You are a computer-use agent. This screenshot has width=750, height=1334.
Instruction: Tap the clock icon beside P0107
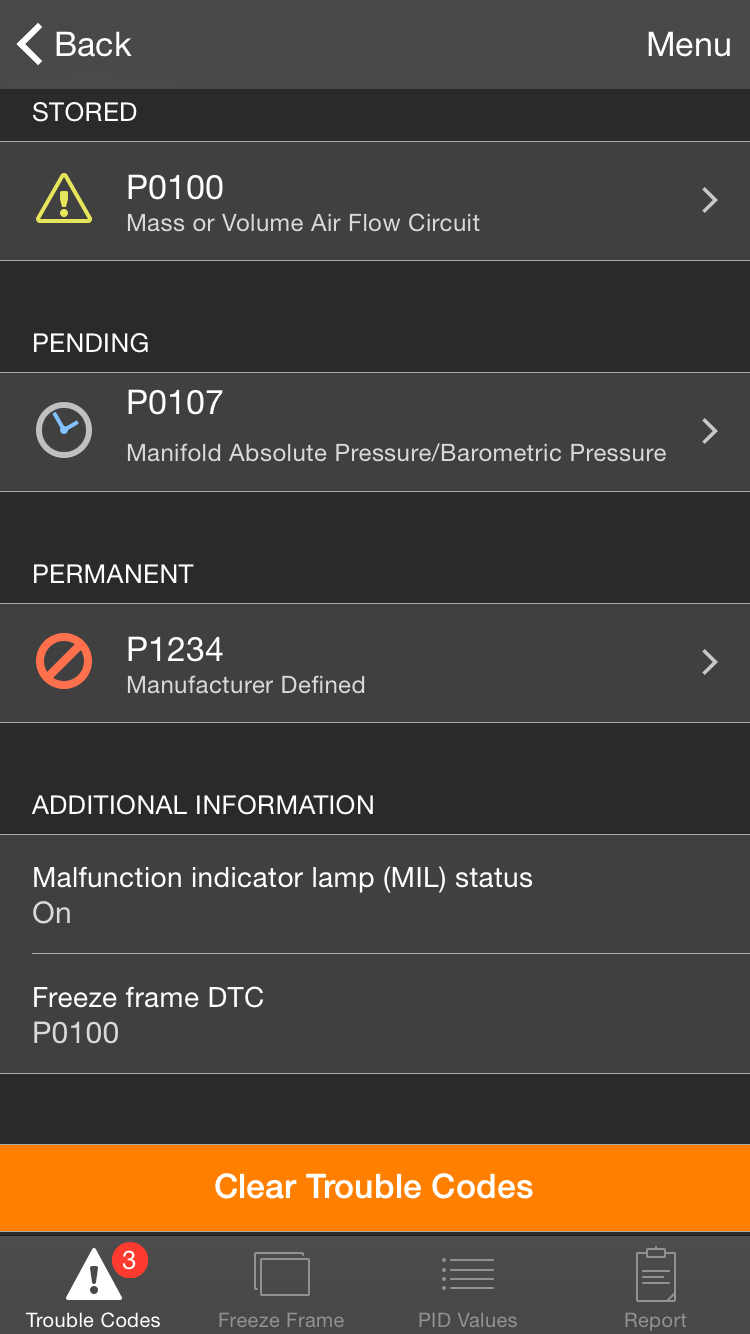point(64,431)
